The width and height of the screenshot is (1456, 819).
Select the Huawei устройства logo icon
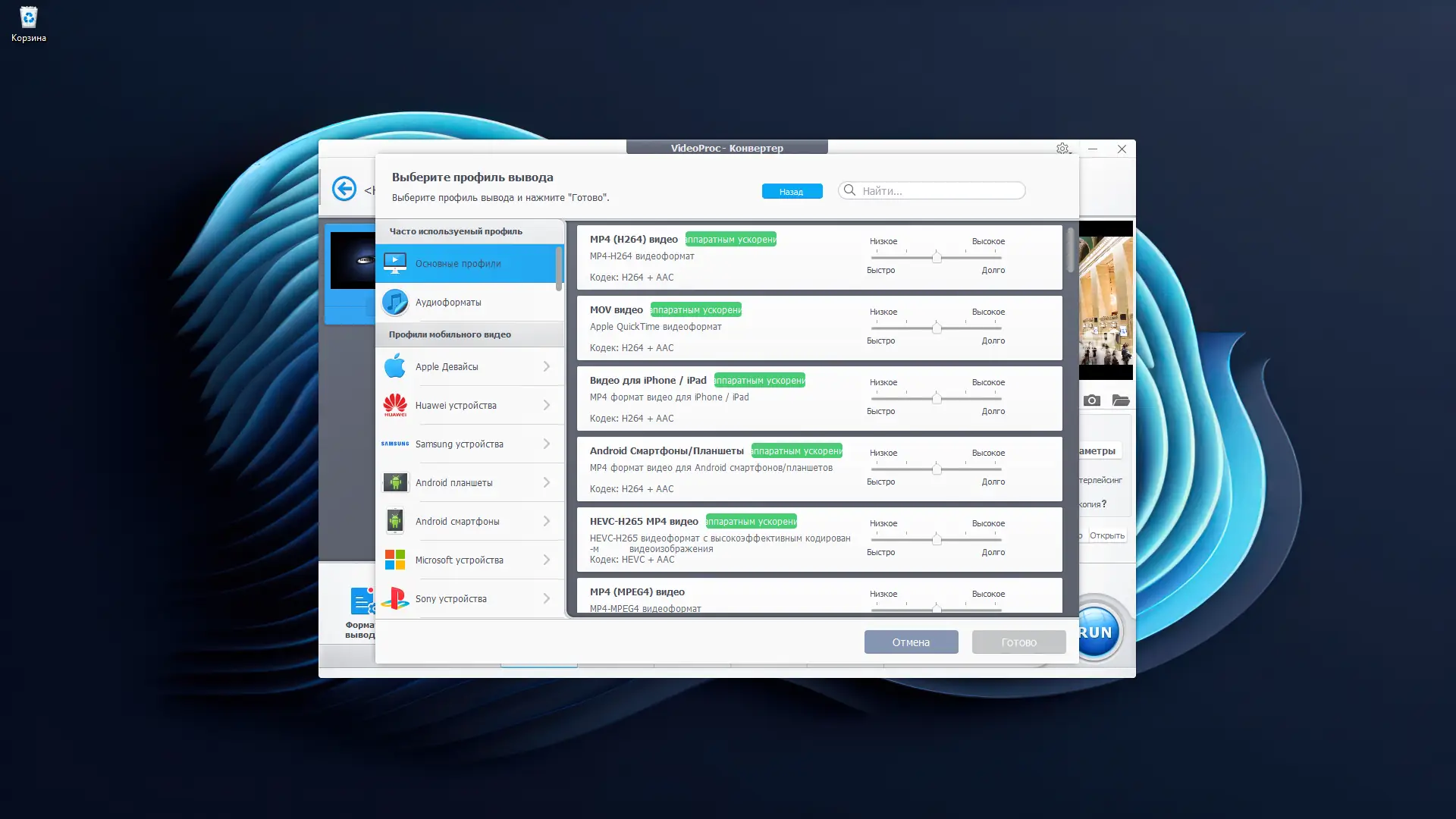tap(394, 405)
